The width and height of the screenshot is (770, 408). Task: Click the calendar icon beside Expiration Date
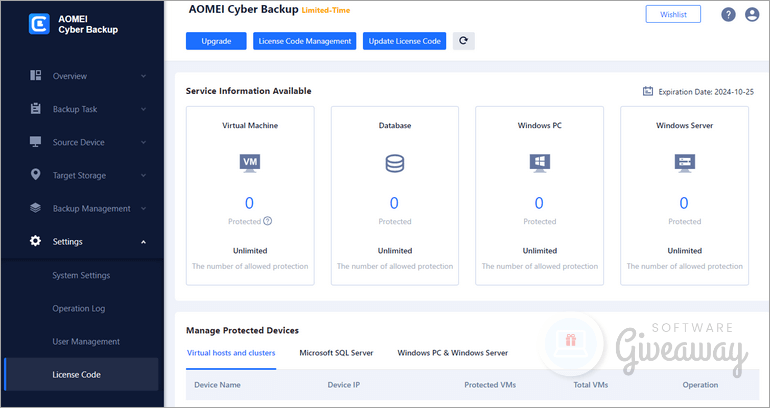point(648,91)
